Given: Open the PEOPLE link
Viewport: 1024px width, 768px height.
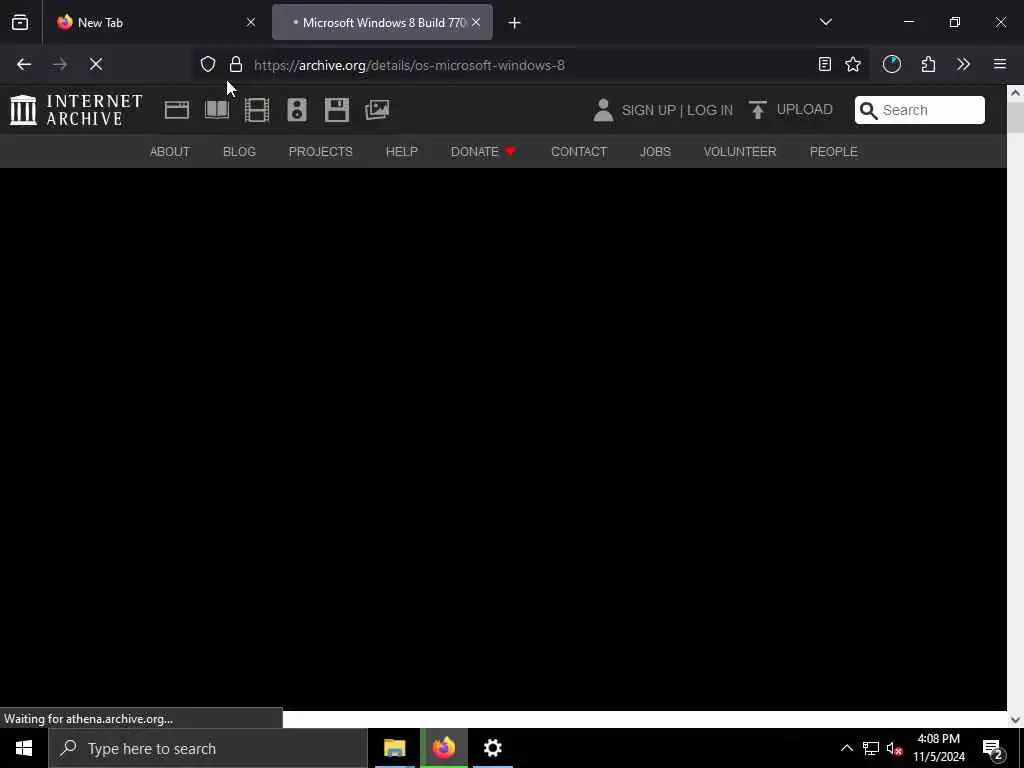Looking at the screenshot, I should point(833,152).
